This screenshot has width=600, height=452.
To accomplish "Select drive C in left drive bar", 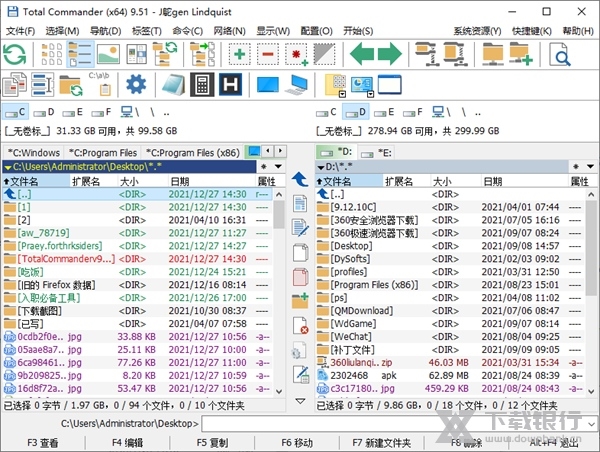I will (15, 112).
